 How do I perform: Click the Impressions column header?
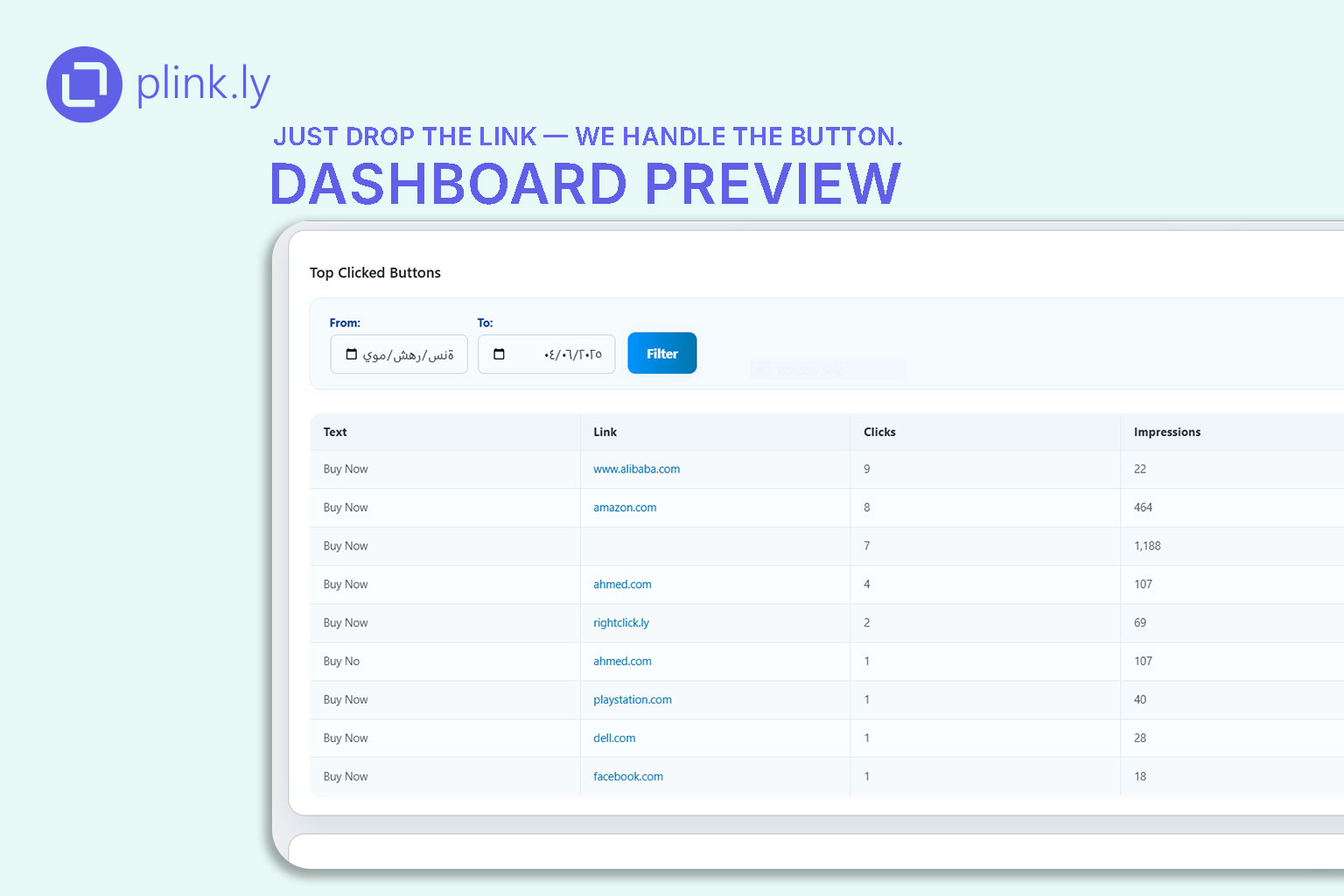(1232, 432)
